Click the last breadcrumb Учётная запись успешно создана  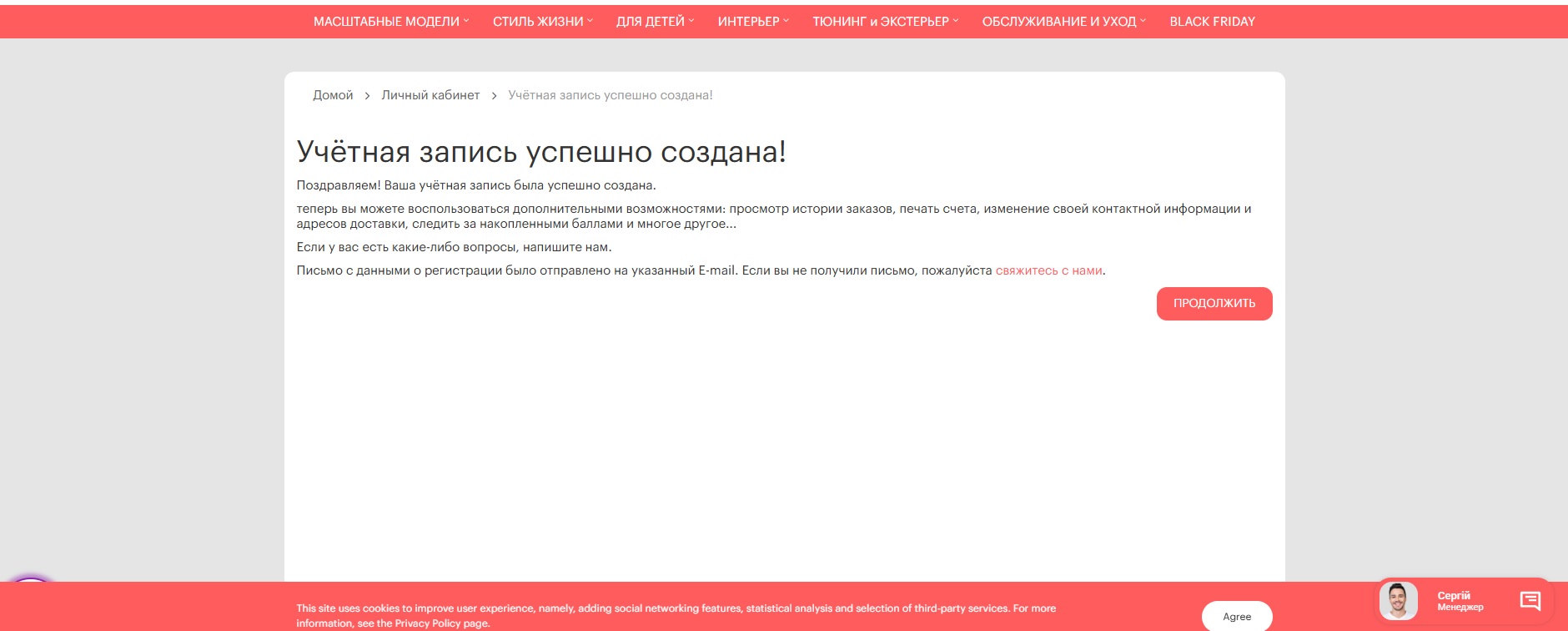[x=610, y=95]
